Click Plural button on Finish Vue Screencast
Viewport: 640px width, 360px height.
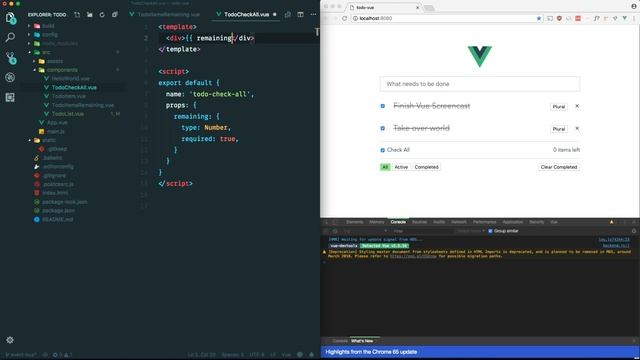[x=559, y=107]
